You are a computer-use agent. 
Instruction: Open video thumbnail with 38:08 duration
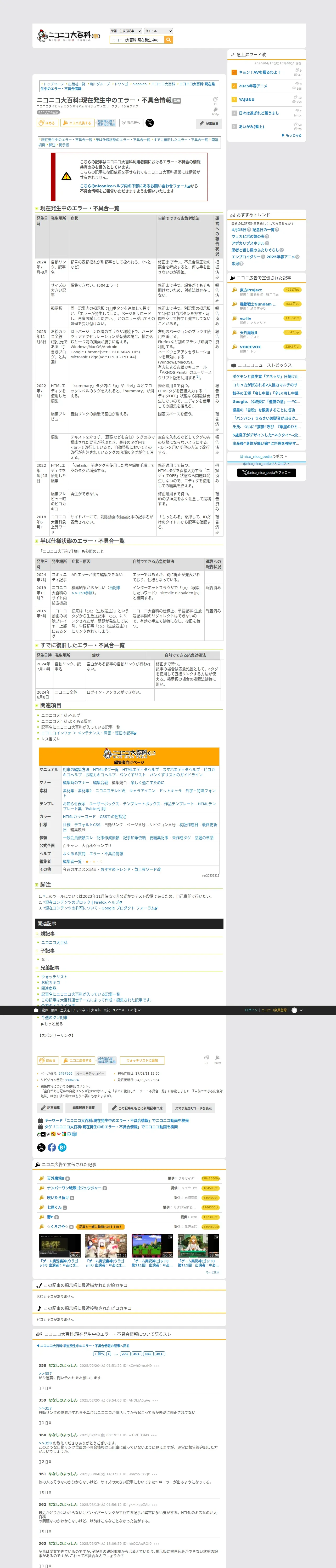[198, 1247]
